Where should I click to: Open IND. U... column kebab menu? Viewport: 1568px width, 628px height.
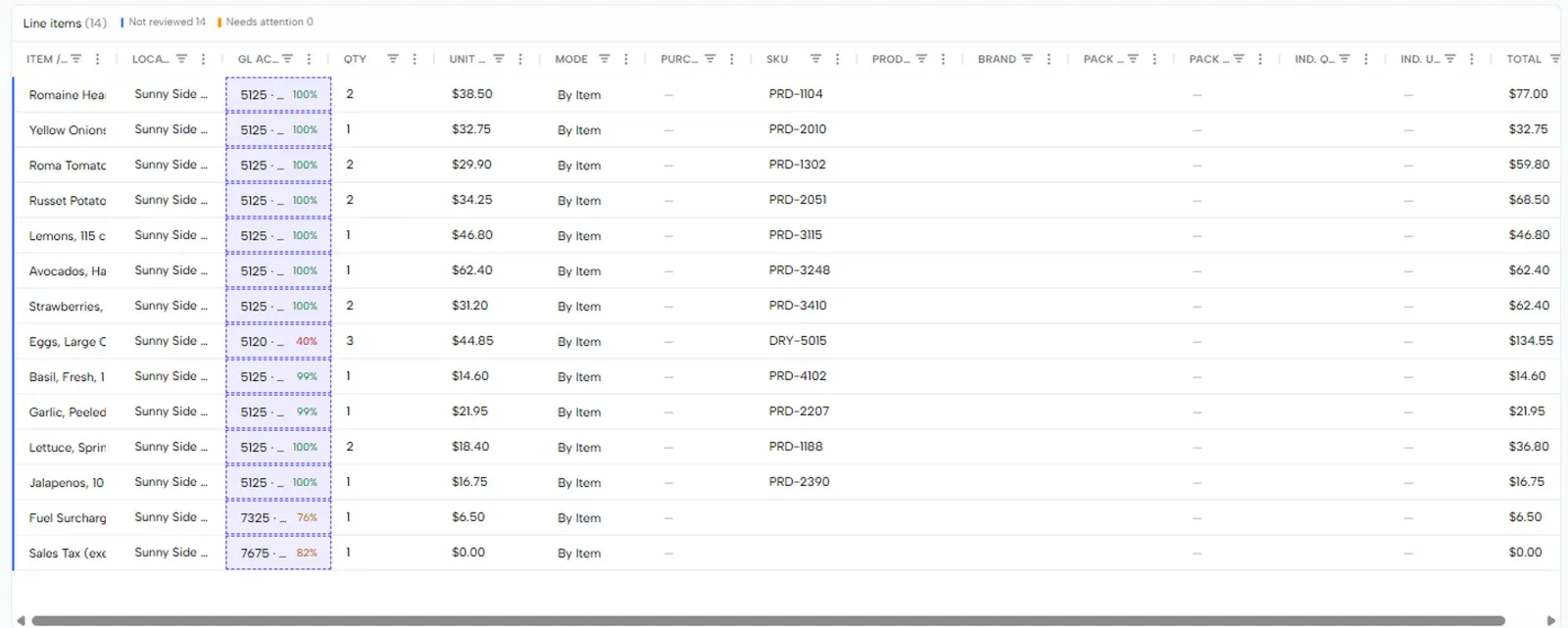click(x=1472, y=59)
